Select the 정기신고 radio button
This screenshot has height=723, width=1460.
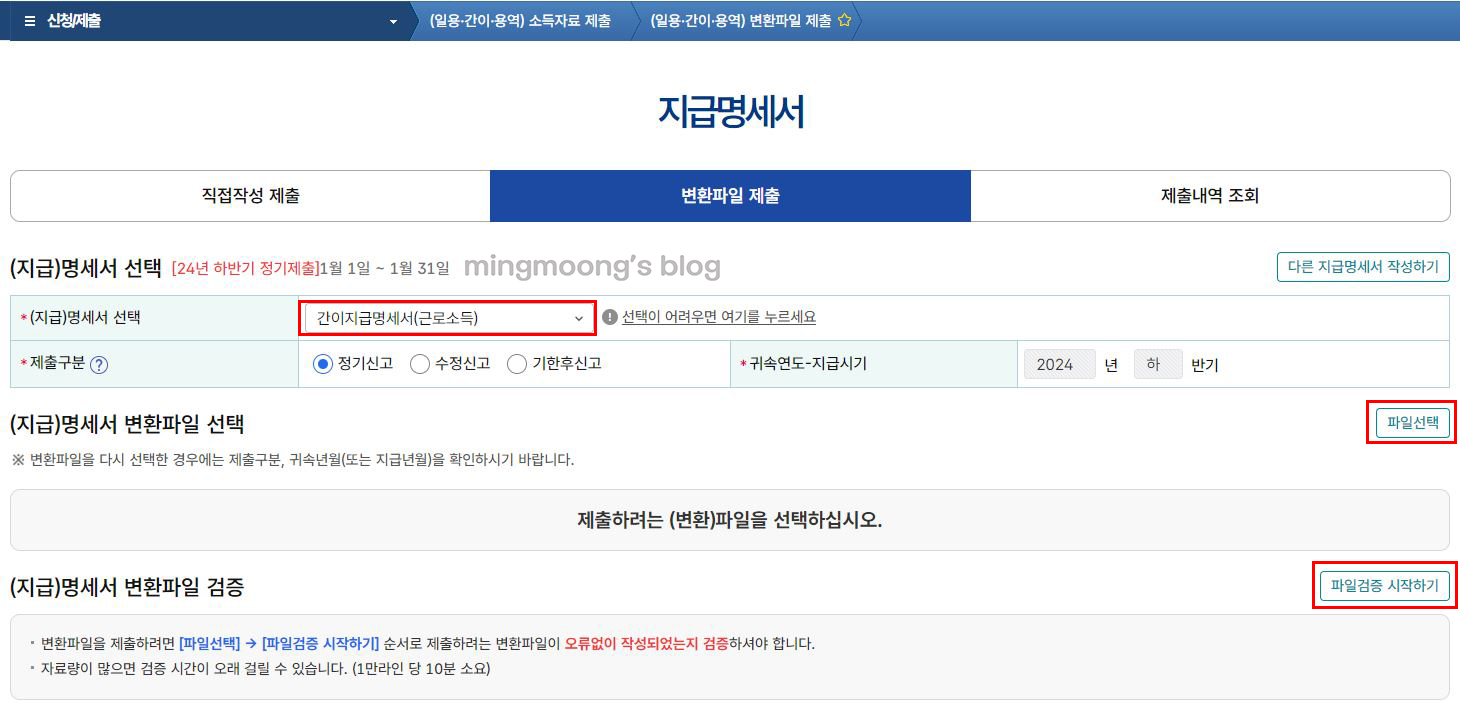[x=322, y=363]
